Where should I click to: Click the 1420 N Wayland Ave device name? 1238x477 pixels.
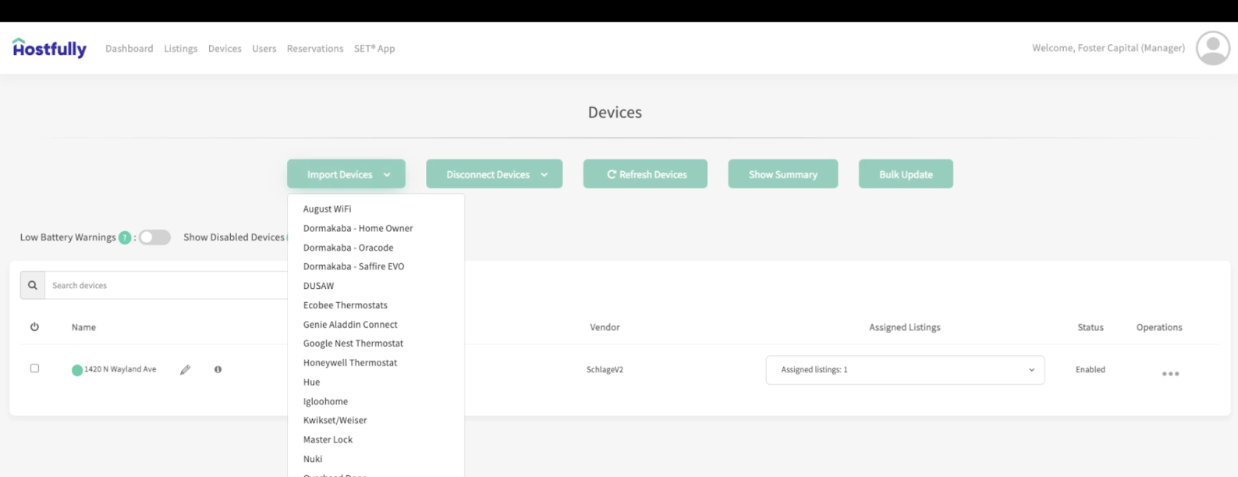[120, 370]
